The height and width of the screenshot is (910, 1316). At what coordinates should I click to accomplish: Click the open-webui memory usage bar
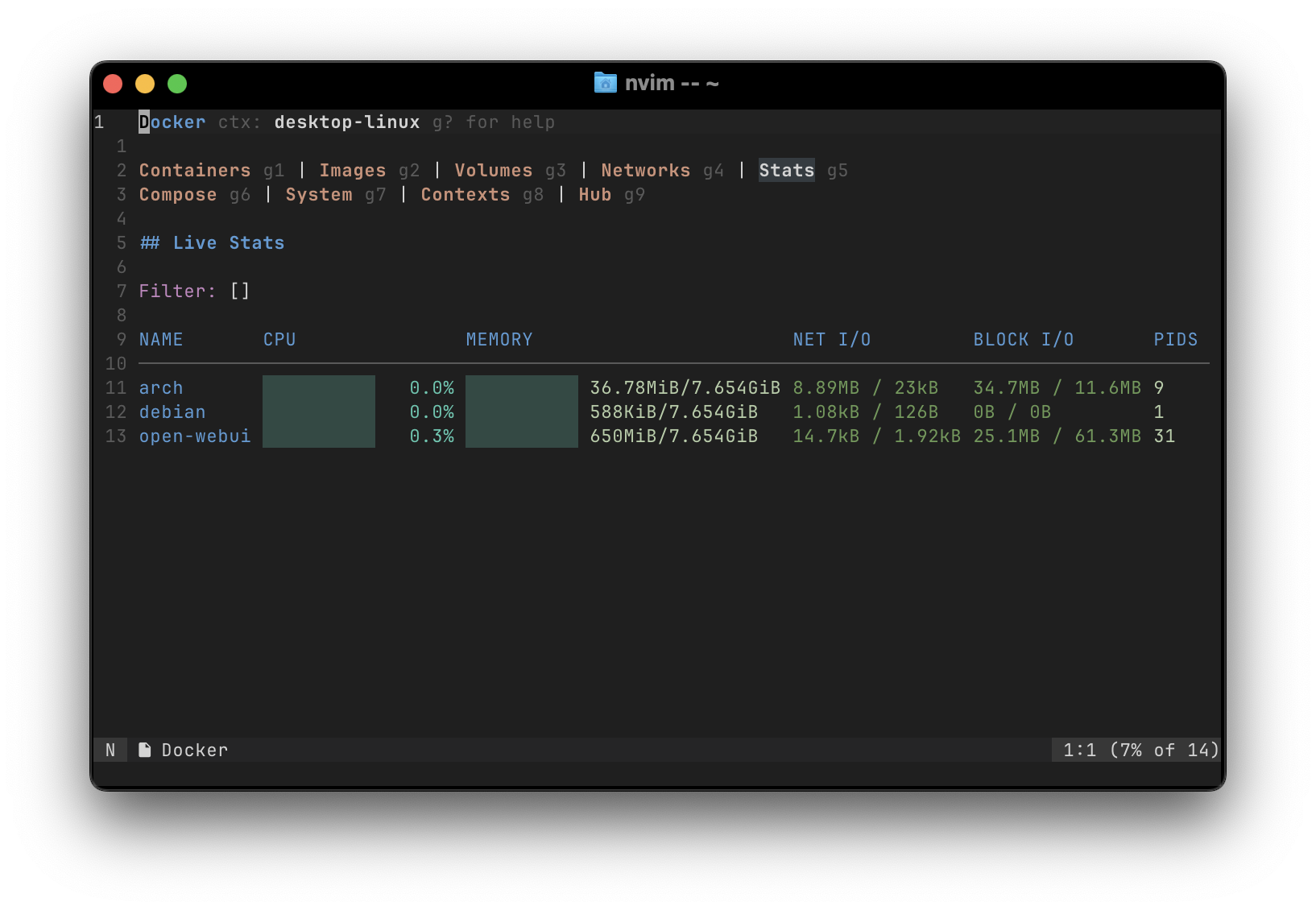click(x=522, y=436)
